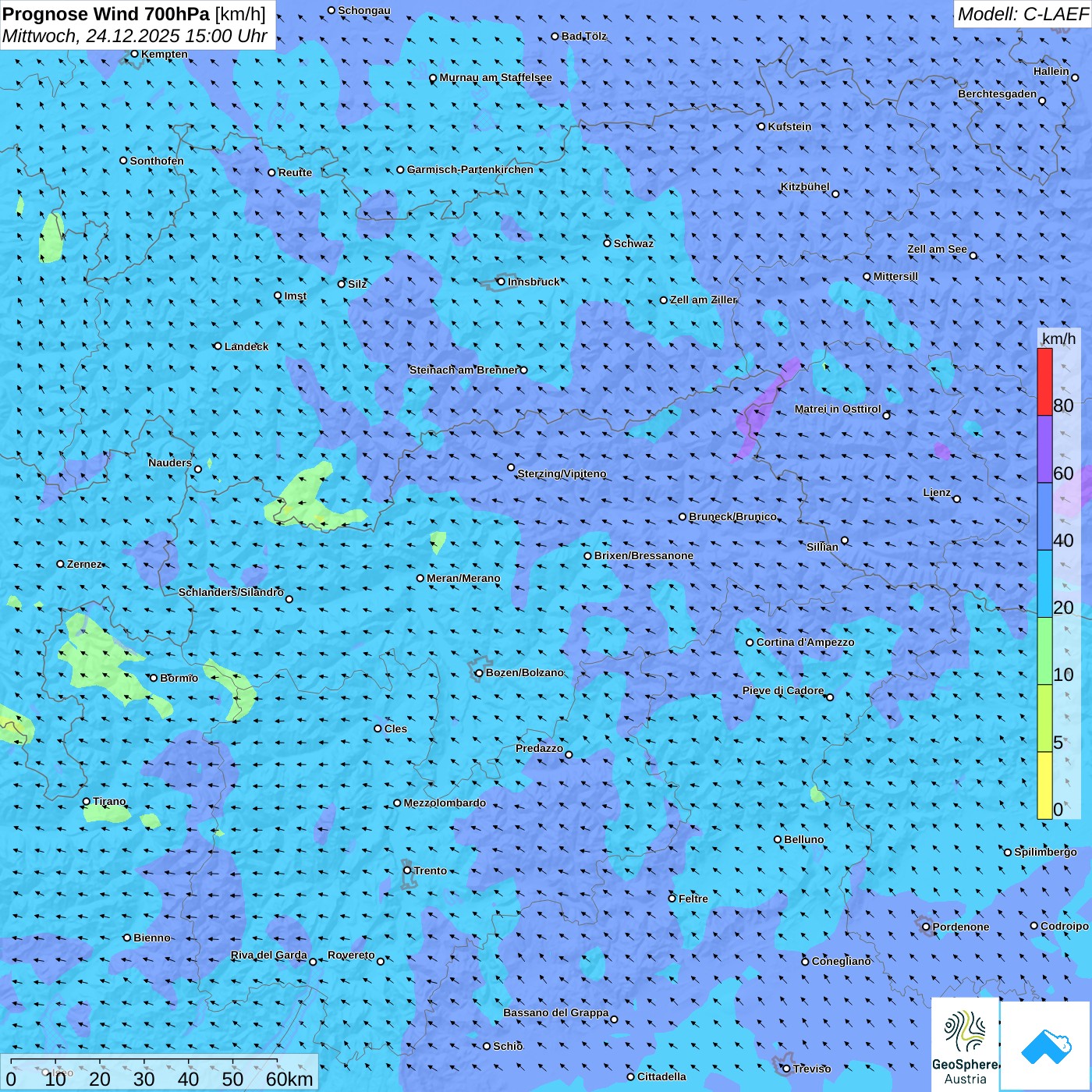Click the Steinach am Brenner label

point(463,370)
